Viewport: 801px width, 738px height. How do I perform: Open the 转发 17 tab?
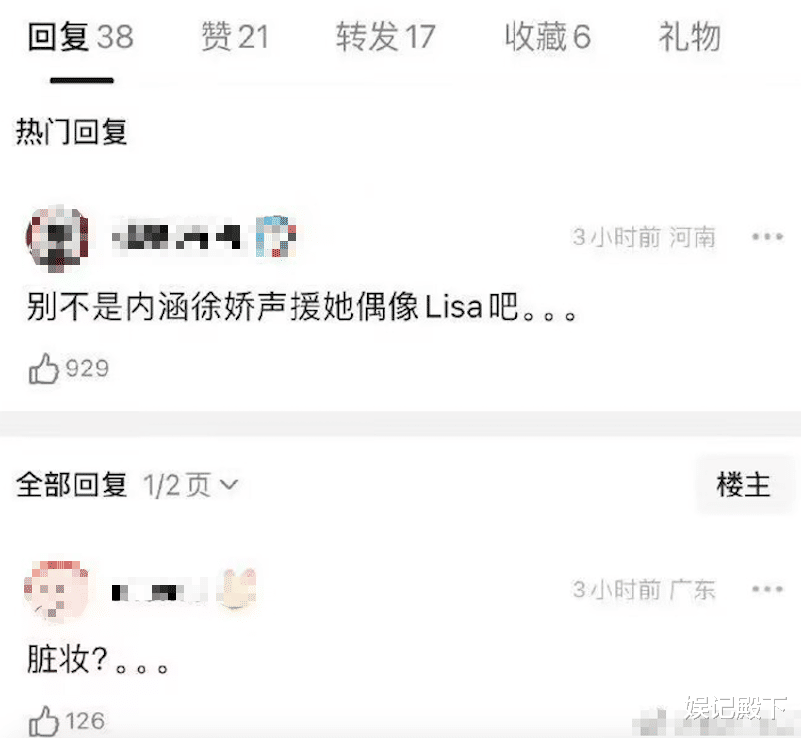pos(385,37)
